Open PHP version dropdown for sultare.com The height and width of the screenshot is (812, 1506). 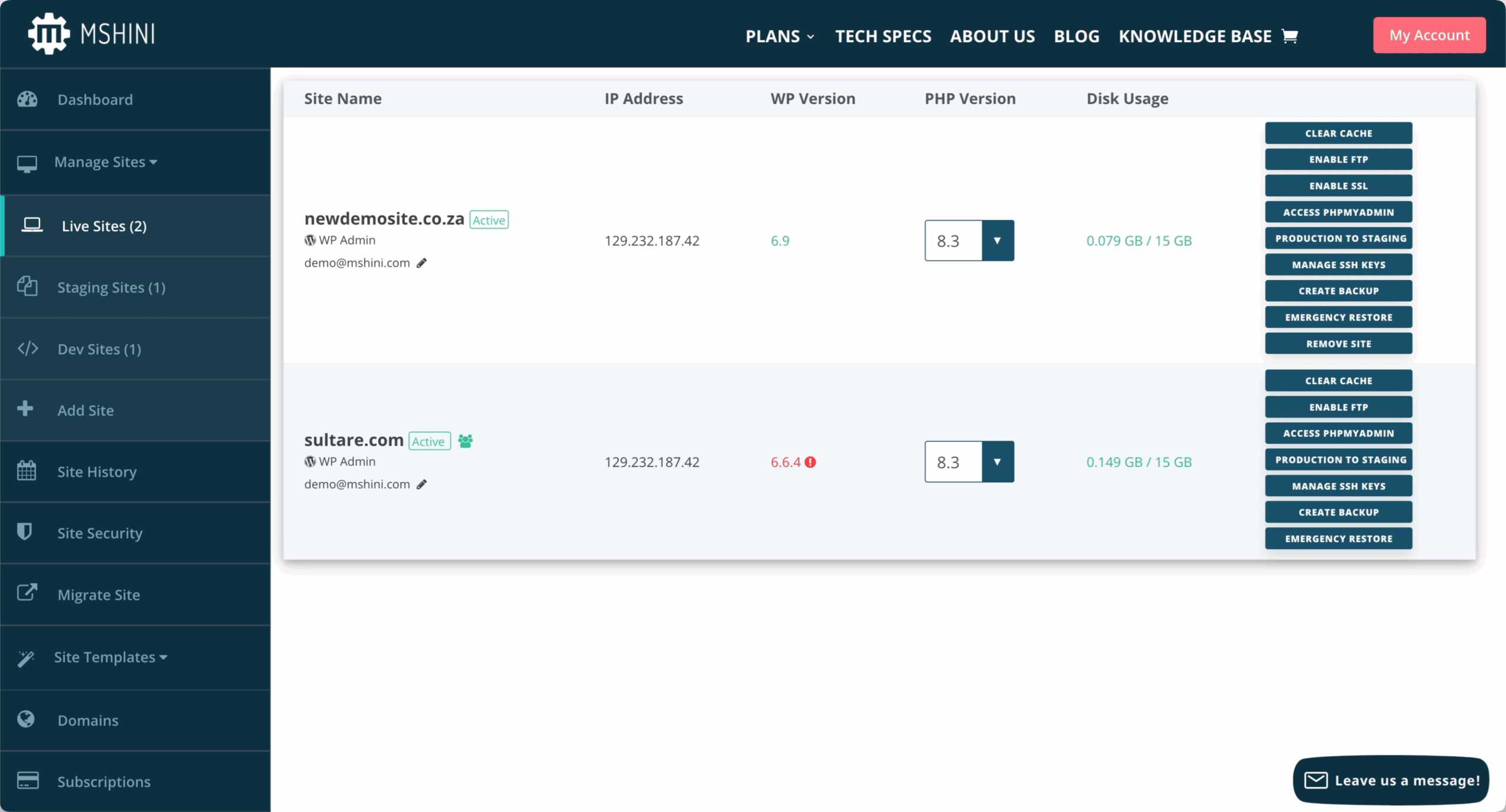(x=997, y=462)
